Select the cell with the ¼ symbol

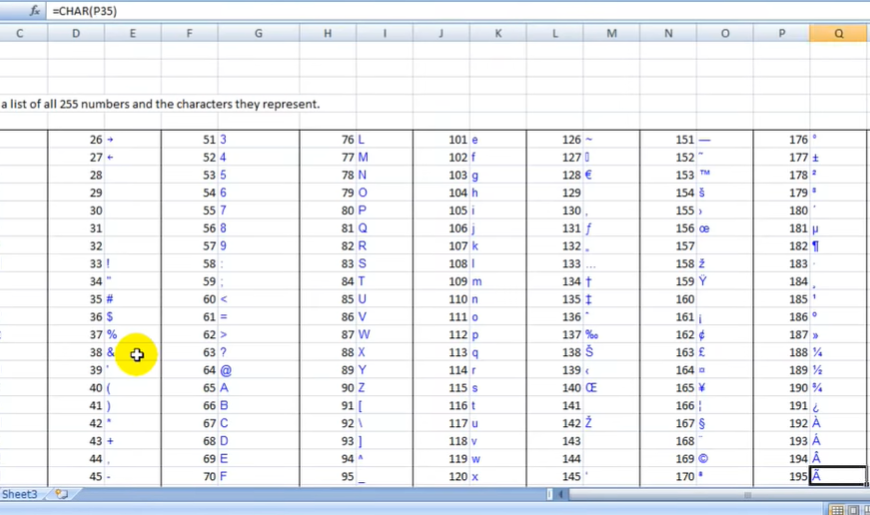click(838, 352)
